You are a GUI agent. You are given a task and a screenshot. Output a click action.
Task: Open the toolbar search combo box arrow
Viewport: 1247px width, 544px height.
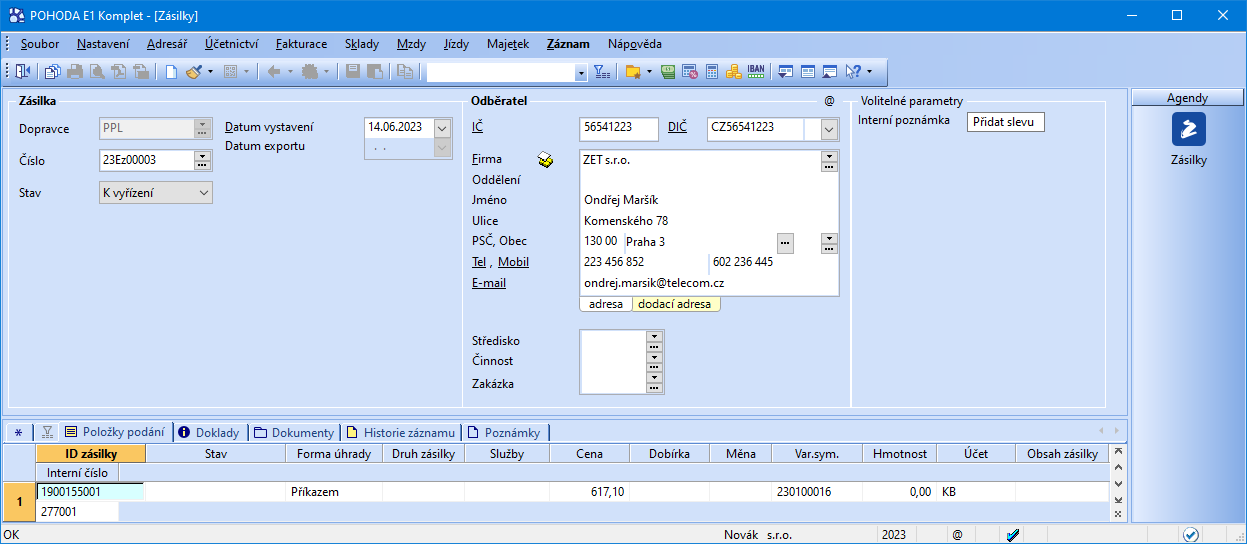point(581,72)
